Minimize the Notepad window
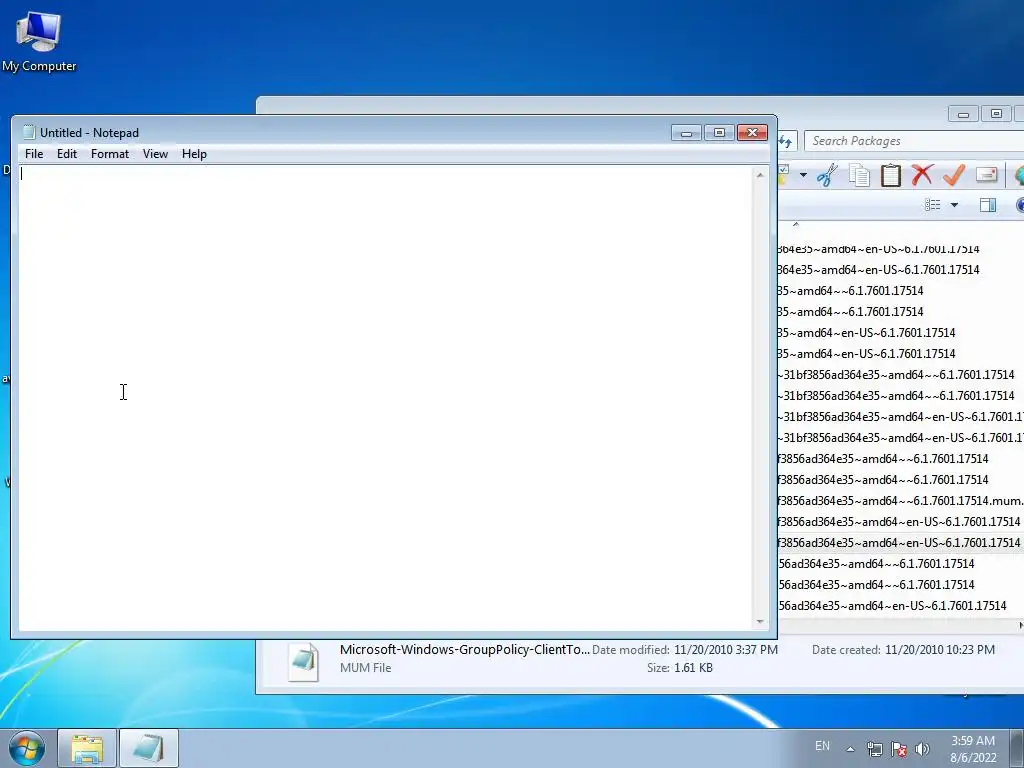Screen dimensions: 1024x768 tap(686, 133)
